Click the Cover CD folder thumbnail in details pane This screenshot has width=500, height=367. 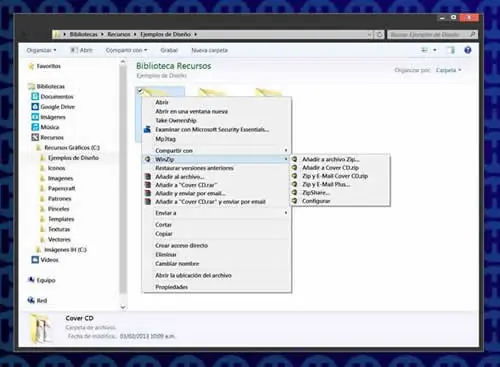[x=42, y=329]
